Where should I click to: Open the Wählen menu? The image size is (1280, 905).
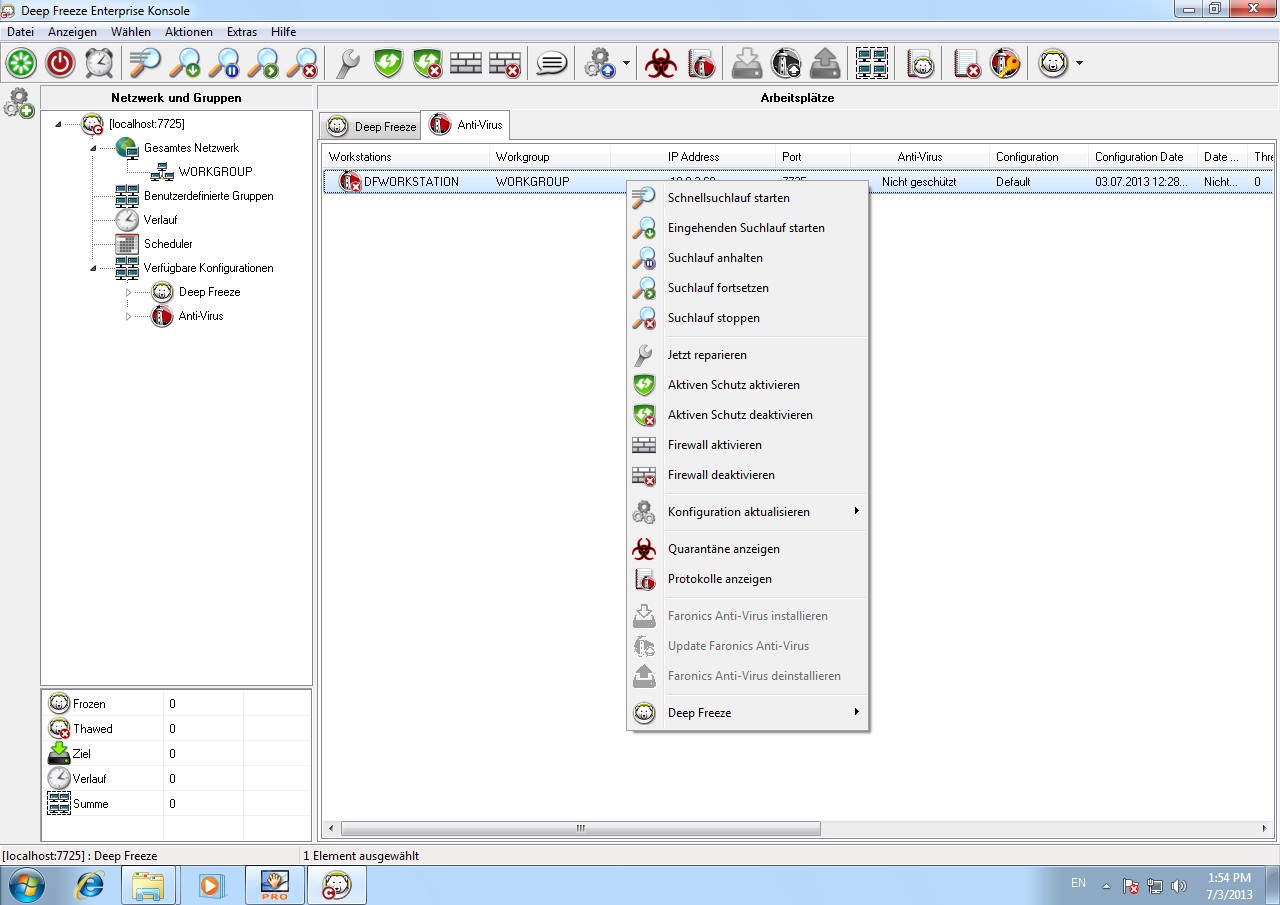tap(131, 32)
